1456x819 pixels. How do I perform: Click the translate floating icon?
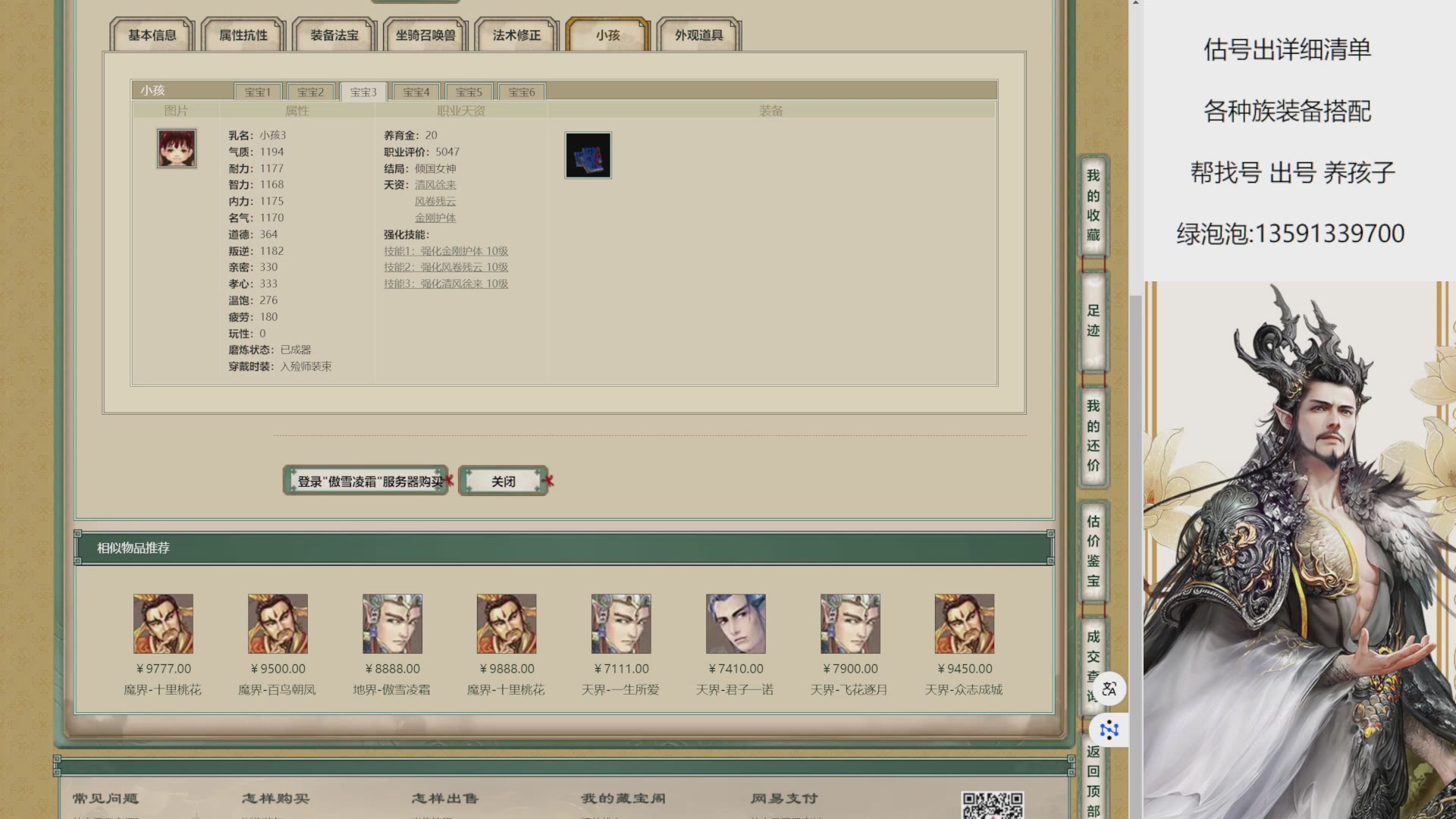tap(1109, 689)
